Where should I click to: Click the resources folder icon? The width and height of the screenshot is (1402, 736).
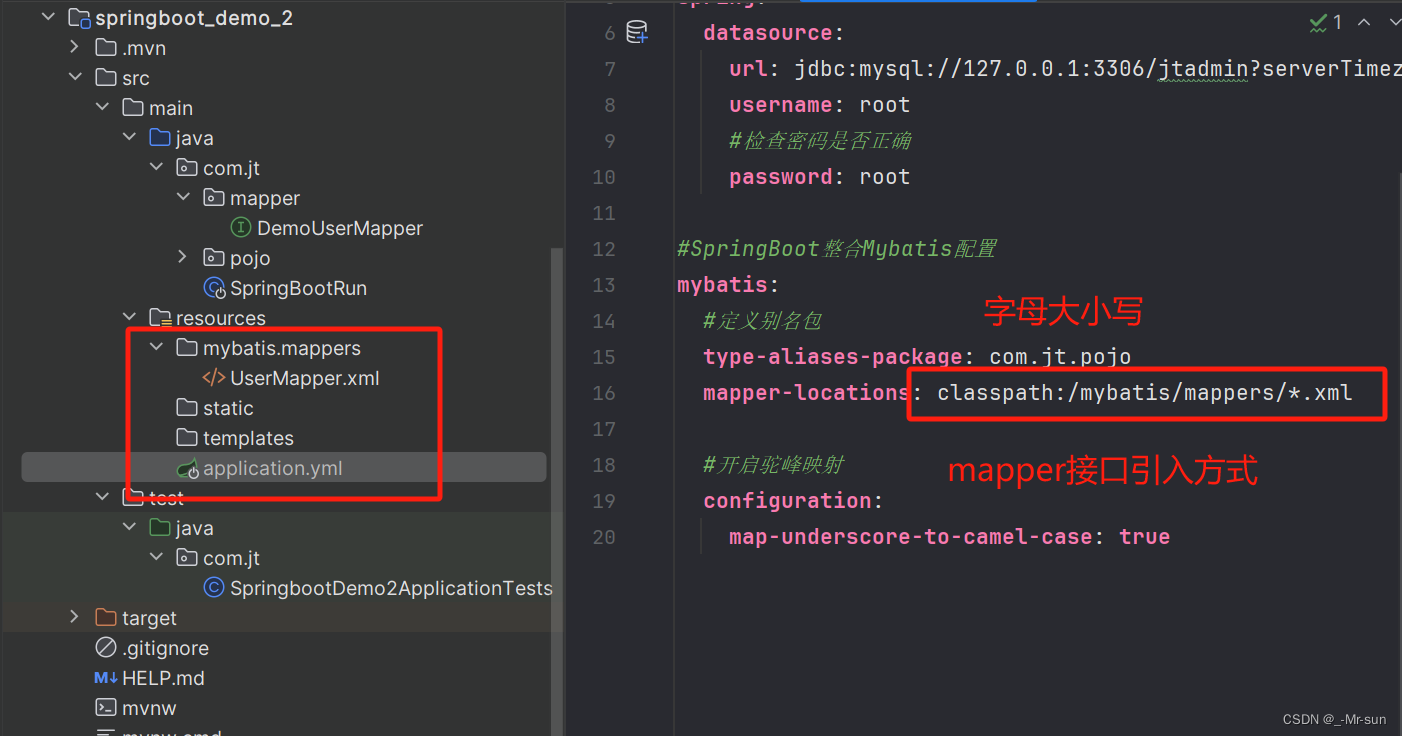tap(160, 318)
